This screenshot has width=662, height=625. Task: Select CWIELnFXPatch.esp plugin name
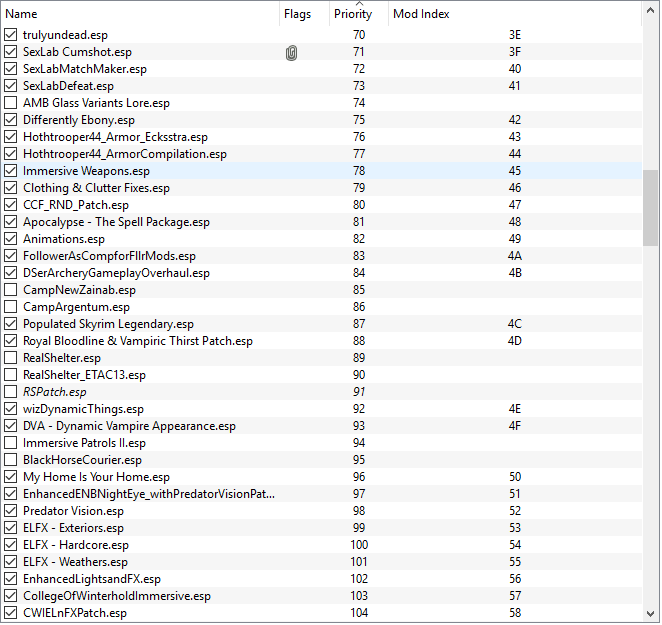coord(75,613)
